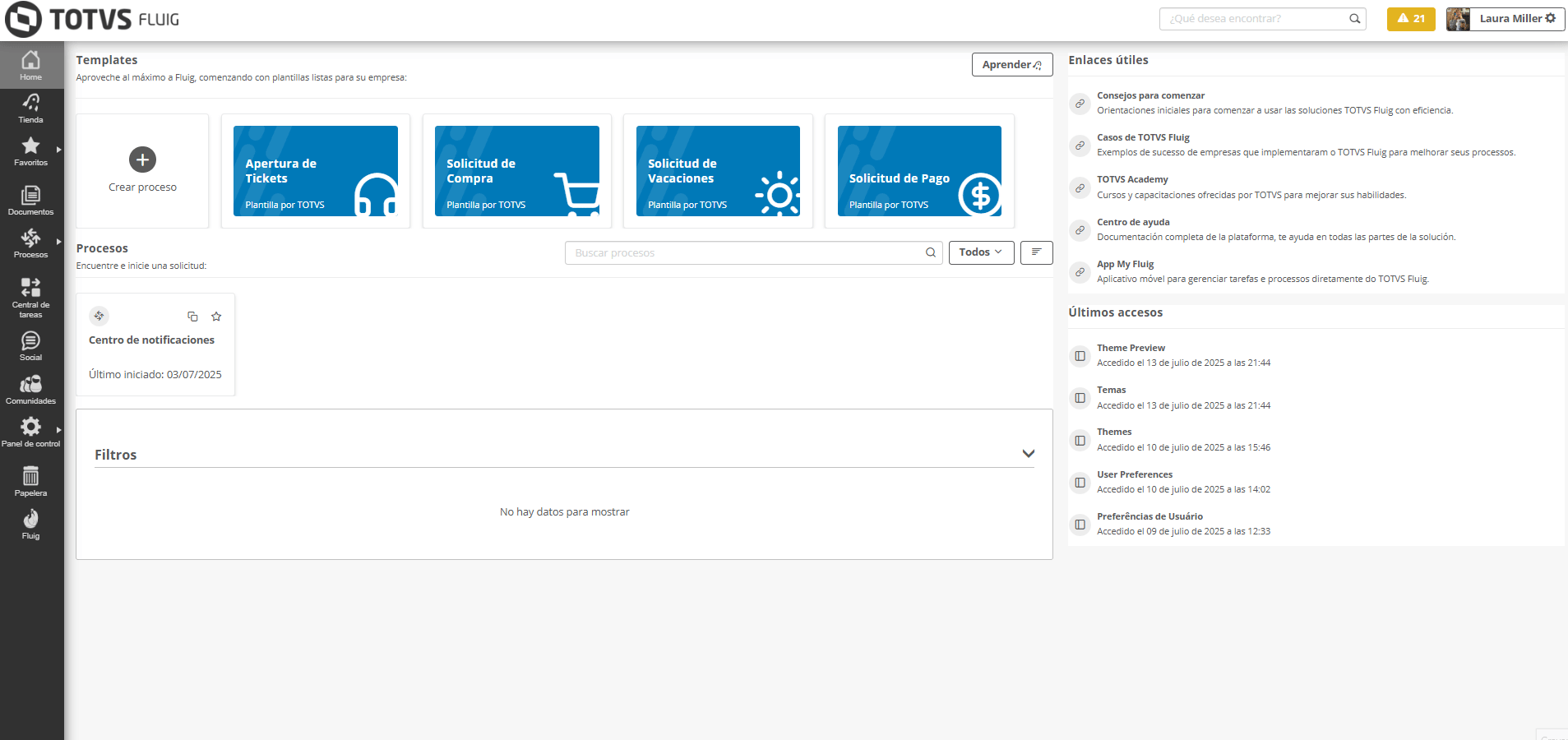Click the Buscar procesos search field
Screen dimensions: 1568x740
coord(753,252)
